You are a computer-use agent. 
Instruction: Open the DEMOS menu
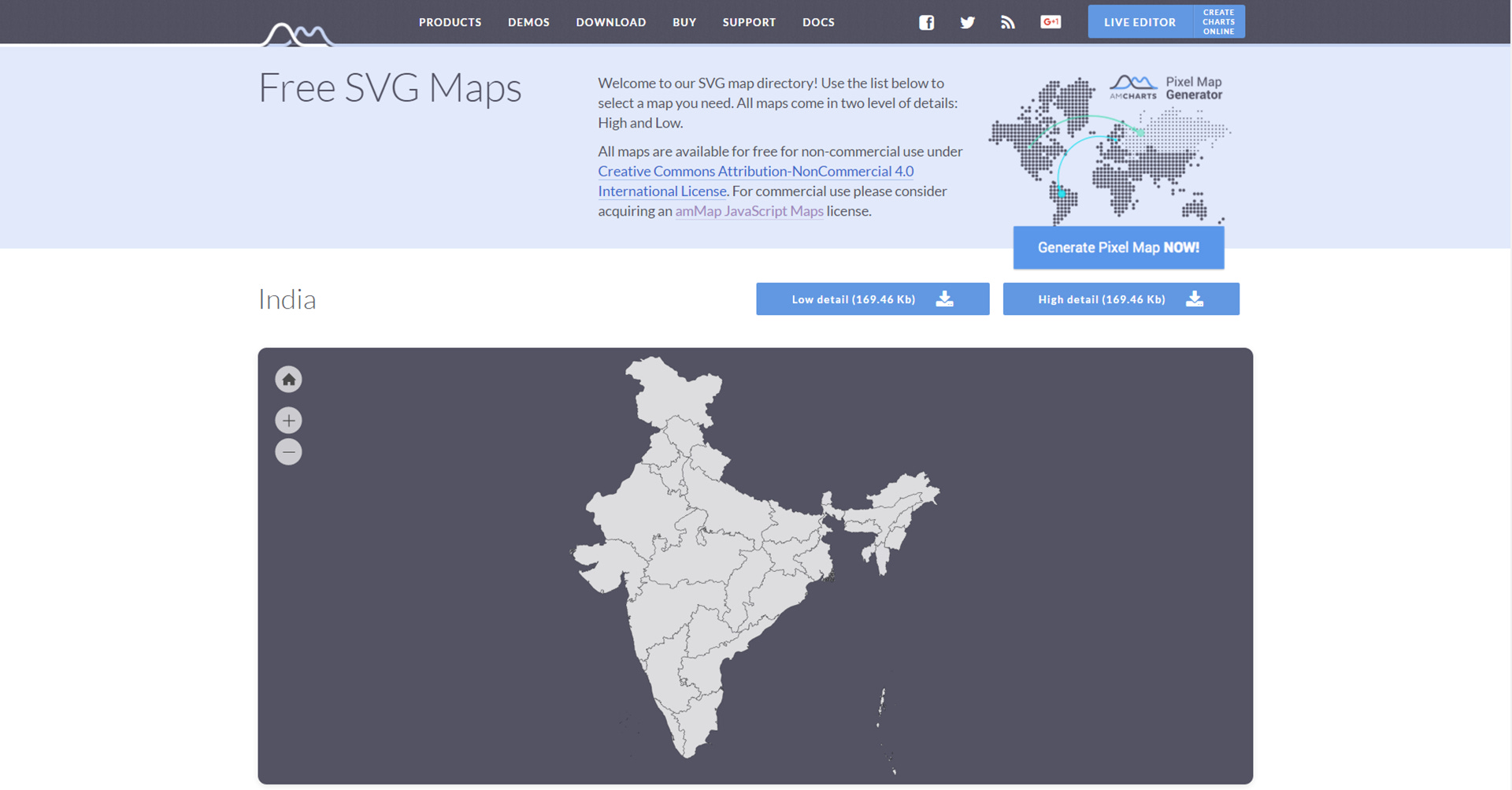click(528, 22)
